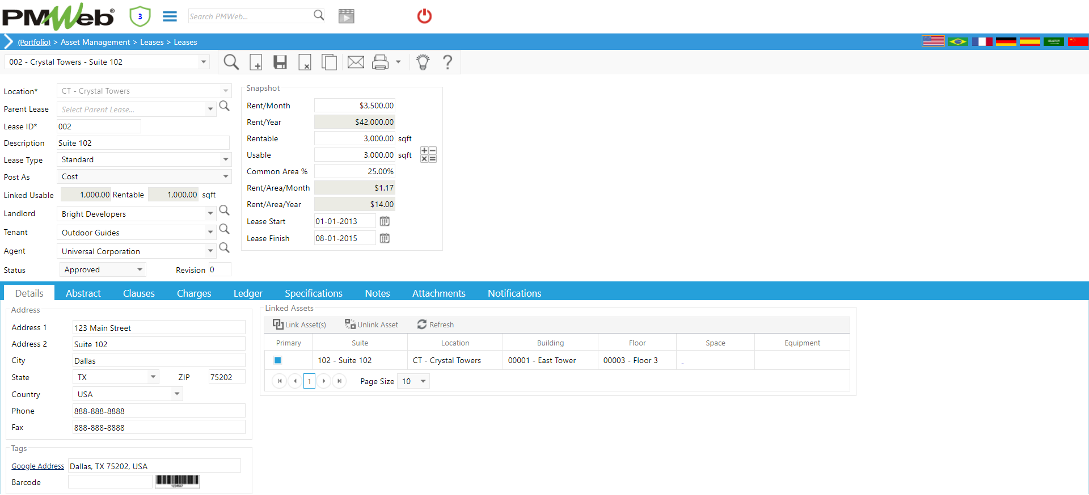Image resolution: width=1089 pixels, height=495 pixels.
Task: Click the Link Asset(s) button
Action: (x=299, y=324)
